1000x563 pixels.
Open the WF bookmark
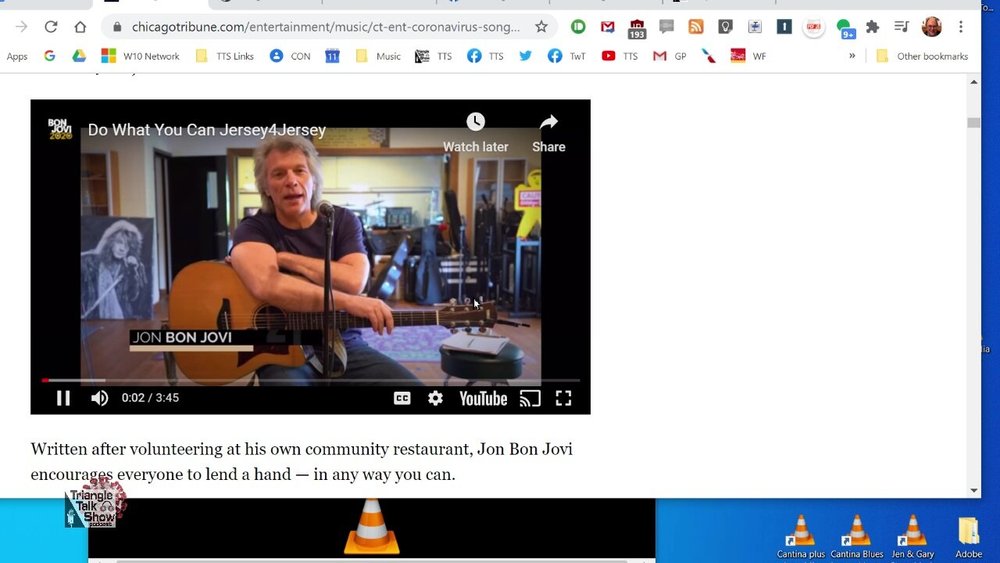coord(748,56)
